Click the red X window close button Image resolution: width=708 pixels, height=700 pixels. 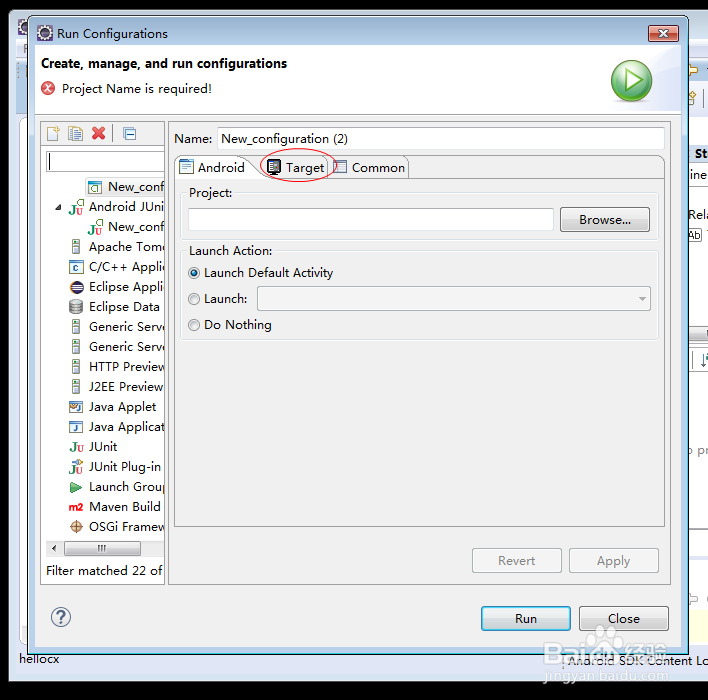click(x=663, y=33)
